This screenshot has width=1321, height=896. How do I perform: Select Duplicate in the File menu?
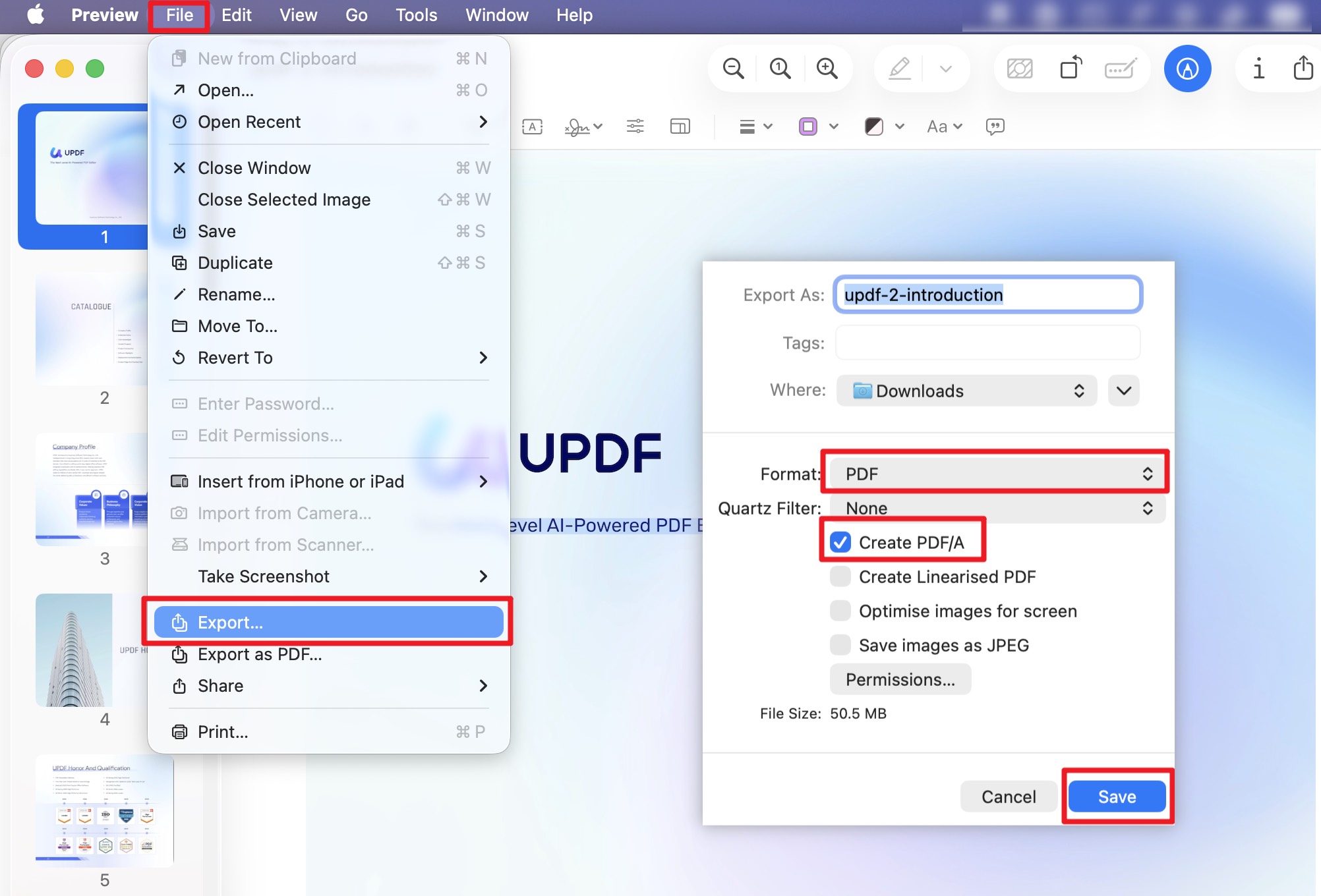point(328,263)
